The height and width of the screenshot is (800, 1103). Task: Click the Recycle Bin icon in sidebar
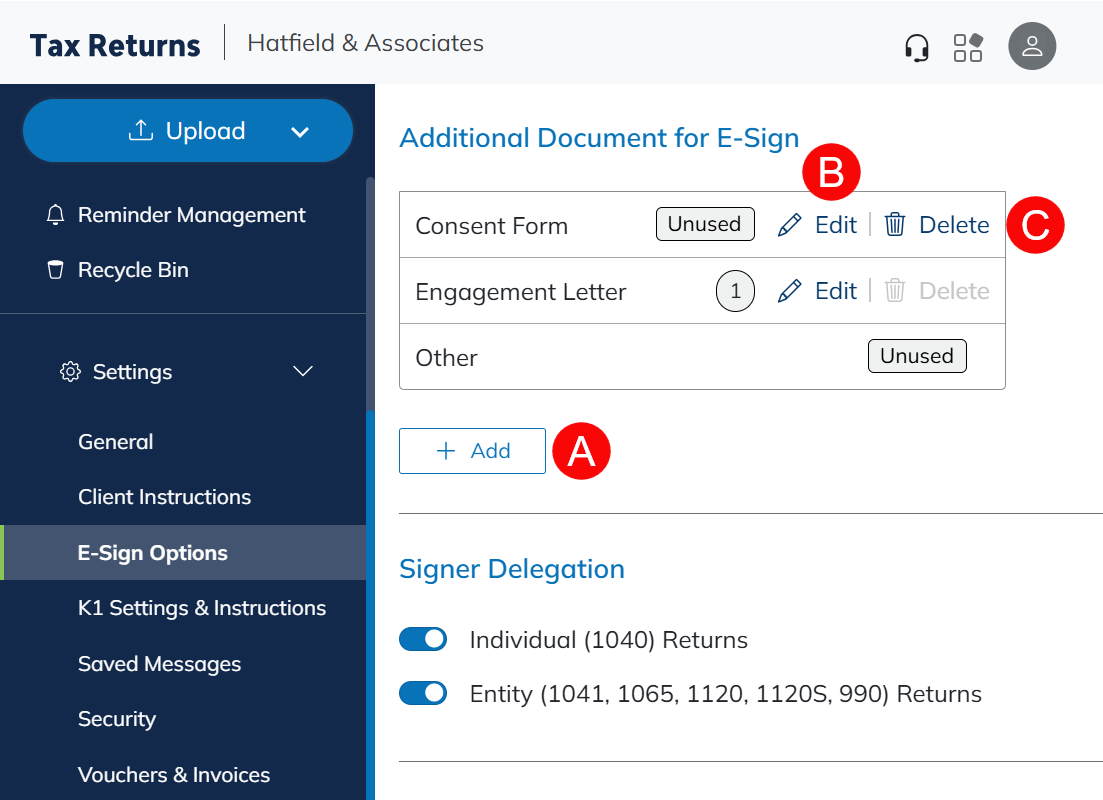(x=56, y=270)
